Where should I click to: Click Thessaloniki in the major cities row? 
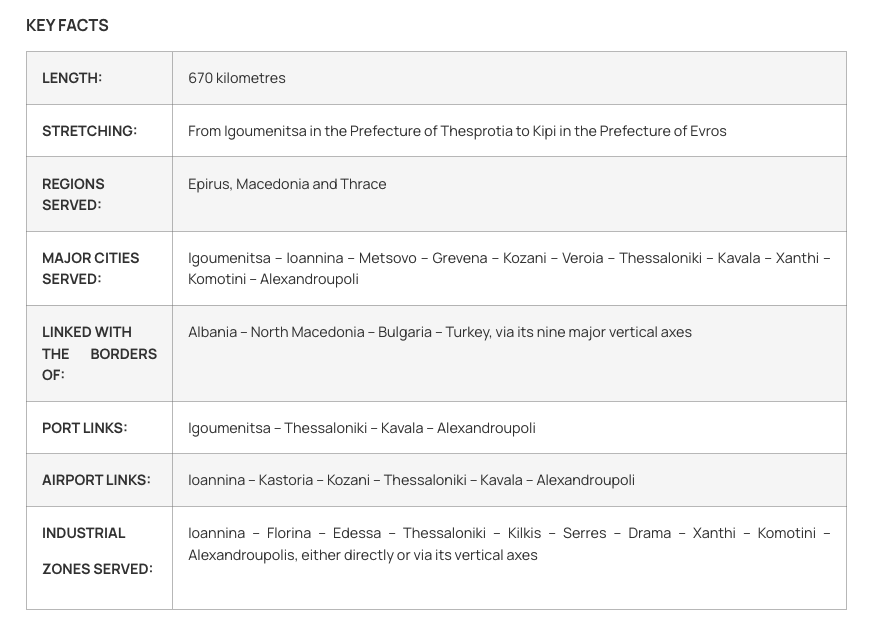point(660,258)
